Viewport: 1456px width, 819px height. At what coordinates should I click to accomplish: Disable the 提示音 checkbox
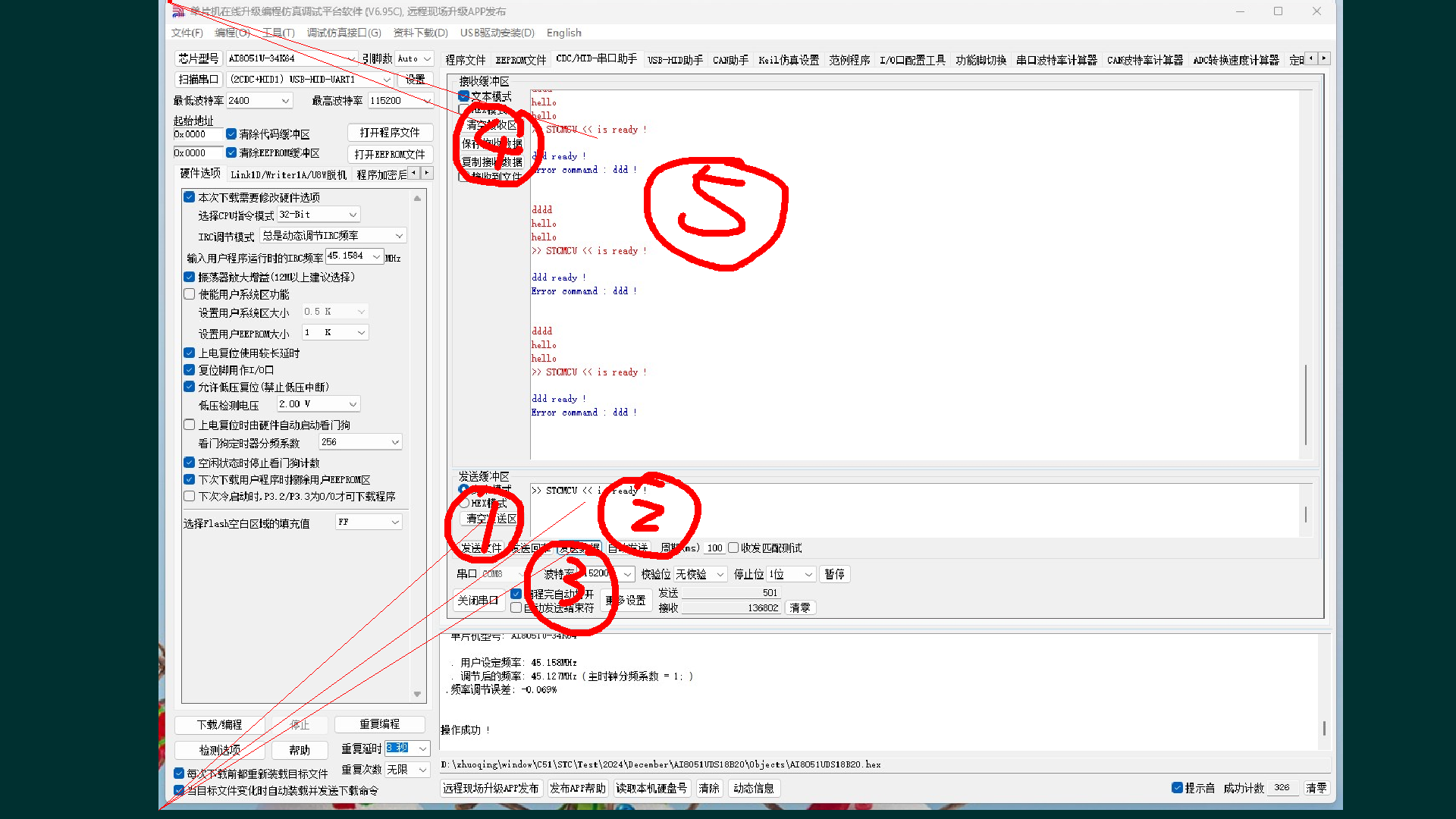[1178, 788]
